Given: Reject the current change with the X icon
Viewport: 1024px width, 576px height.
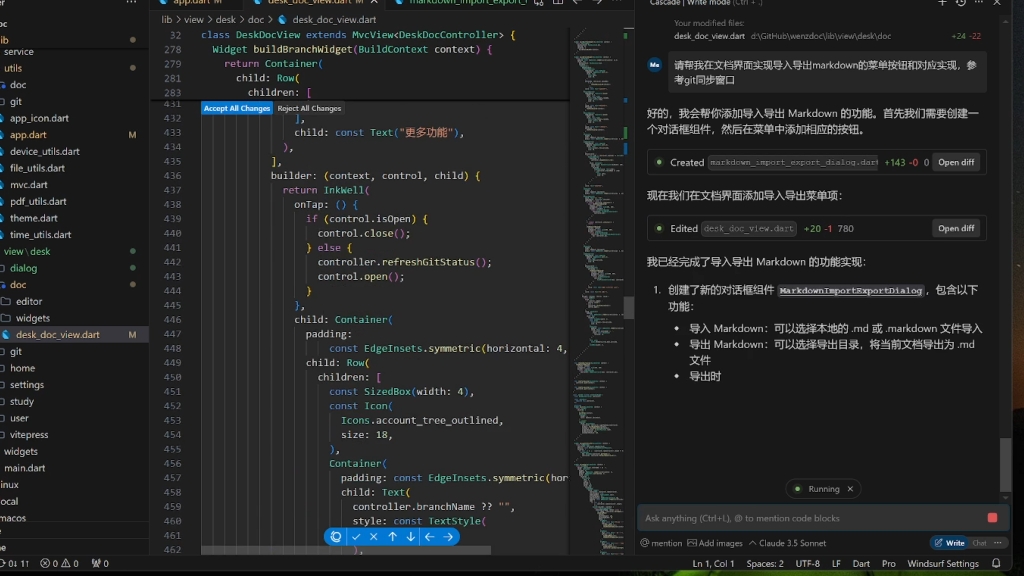Looking at the screenshot, I should click(374, 537).
